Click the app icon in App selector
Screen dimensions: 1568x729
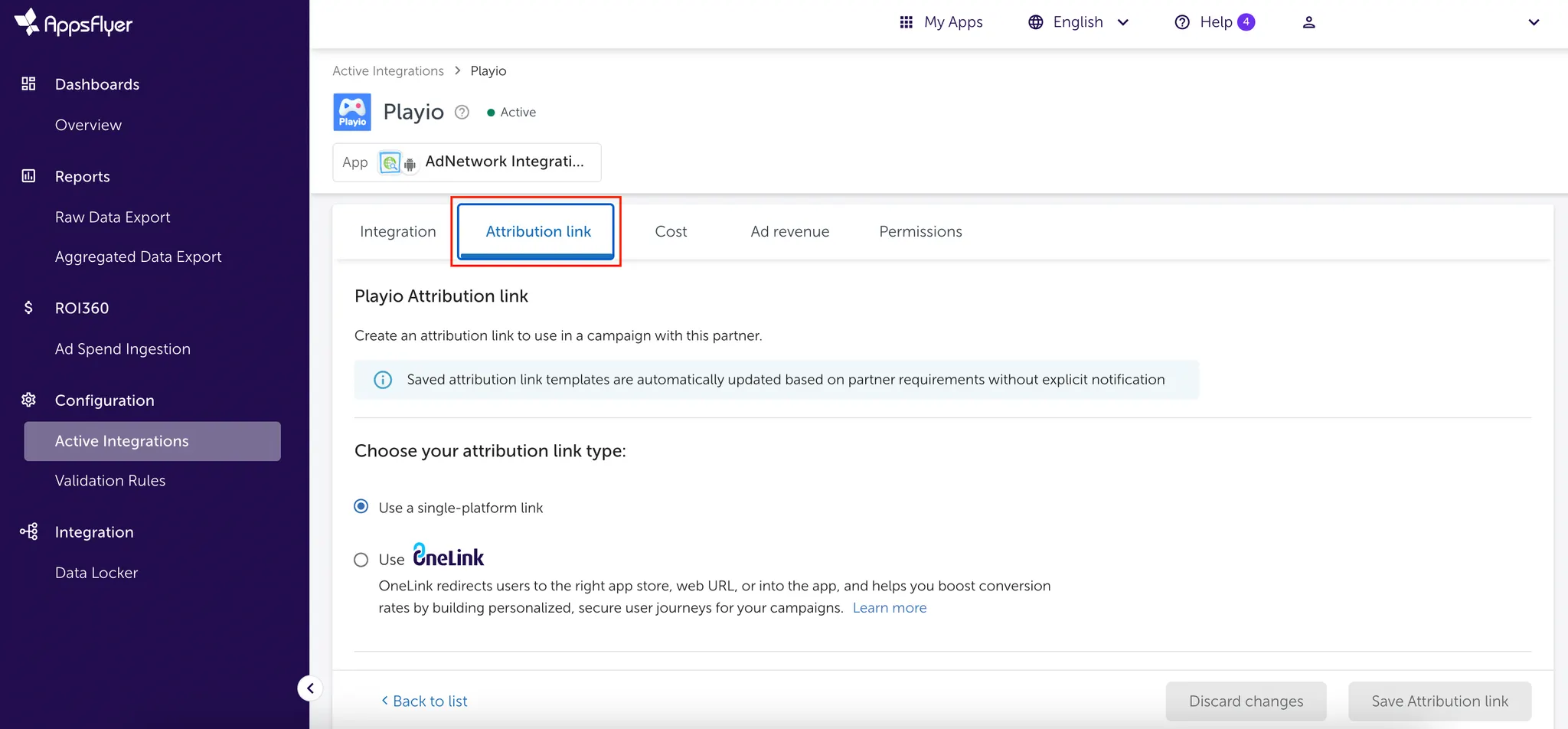[x=390, y=162]
